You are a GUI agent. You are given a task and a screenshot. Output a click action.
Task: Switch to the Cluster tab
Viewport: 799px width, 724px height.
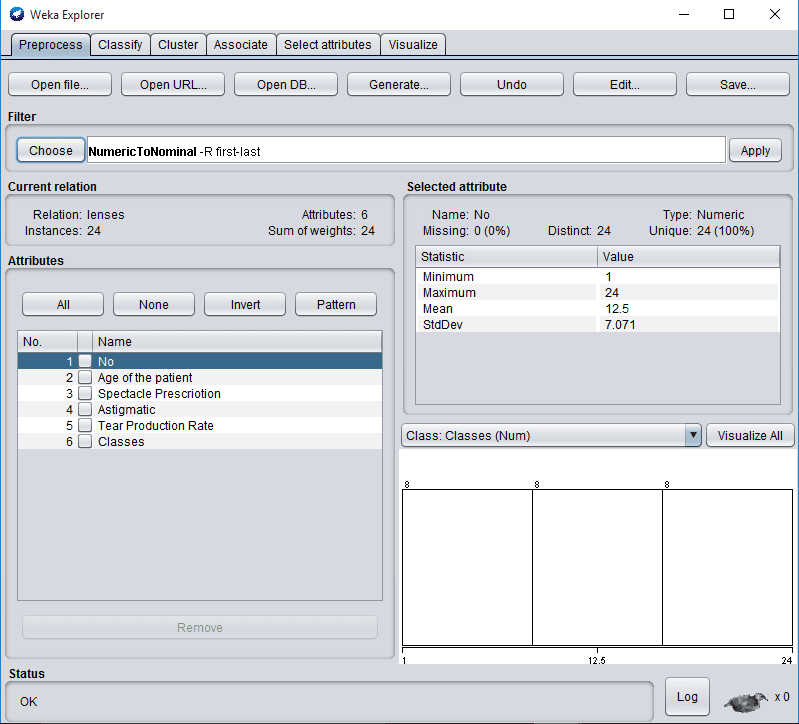178,45
